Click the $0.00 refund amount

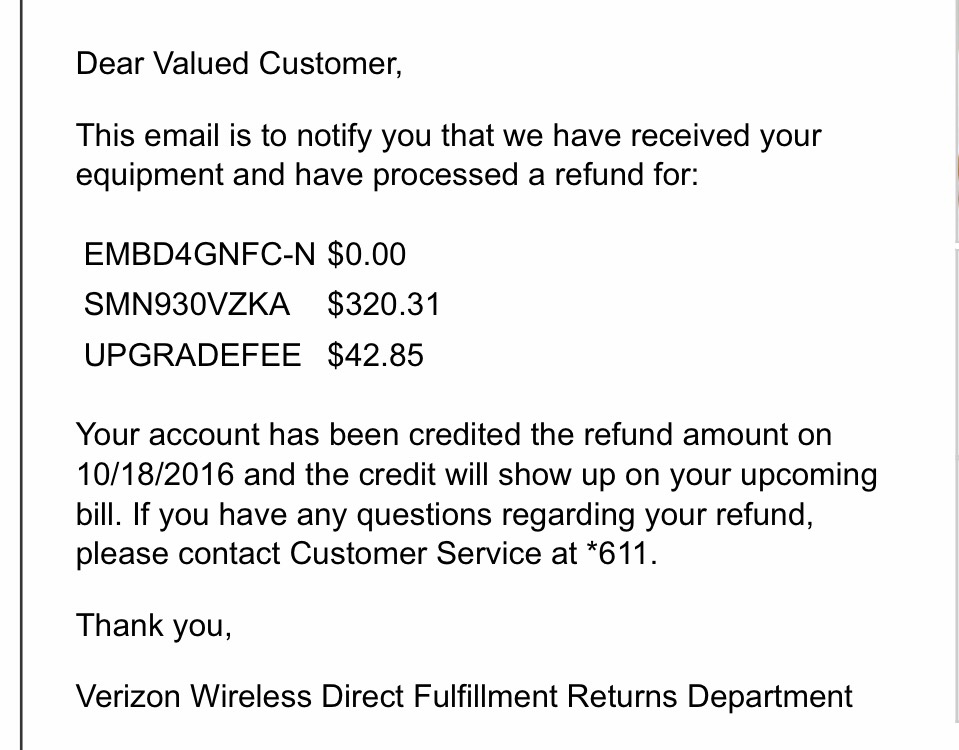[x=366, y=254]
